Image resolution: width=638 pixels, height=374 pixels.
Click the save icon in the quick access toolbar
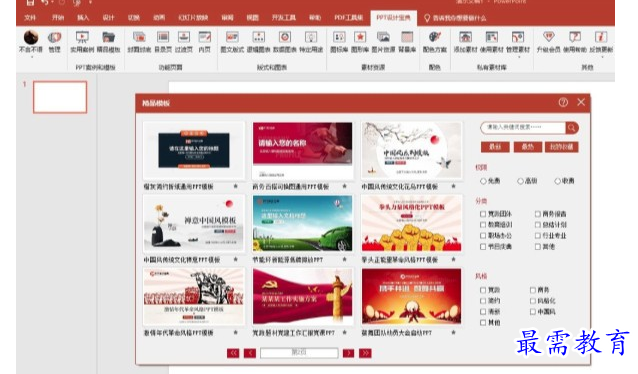[30, 2]
